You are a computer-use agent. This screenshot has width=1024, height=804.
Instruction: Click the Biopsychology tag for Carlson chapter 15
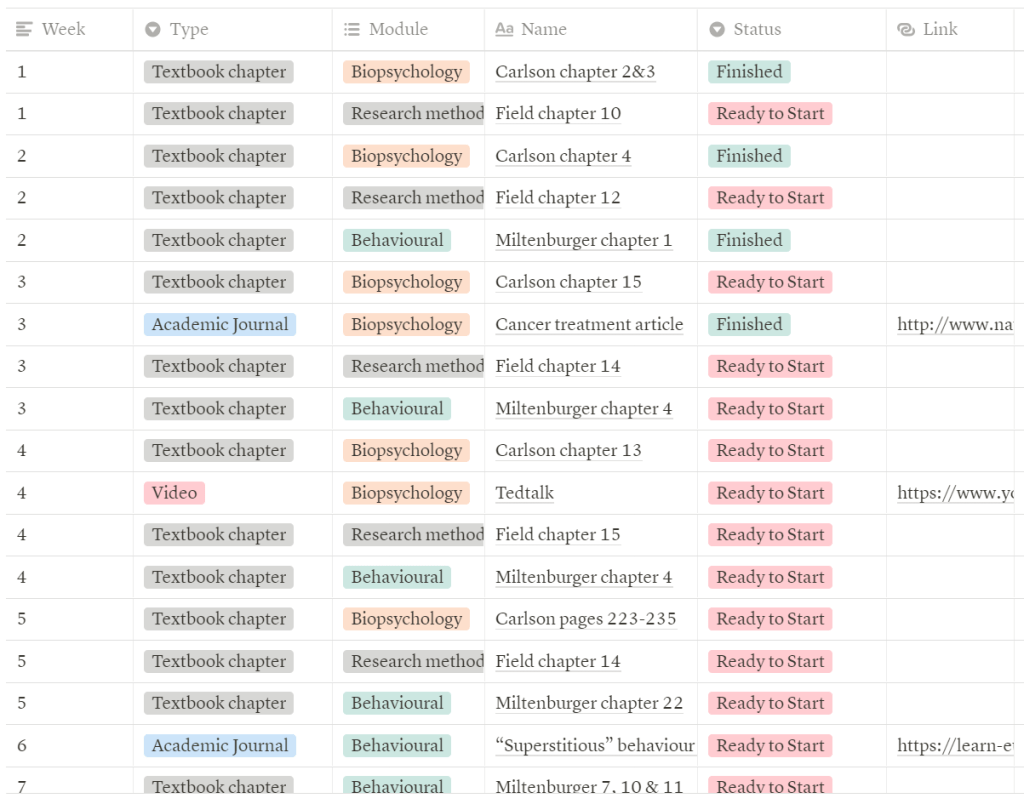(406, 282)
